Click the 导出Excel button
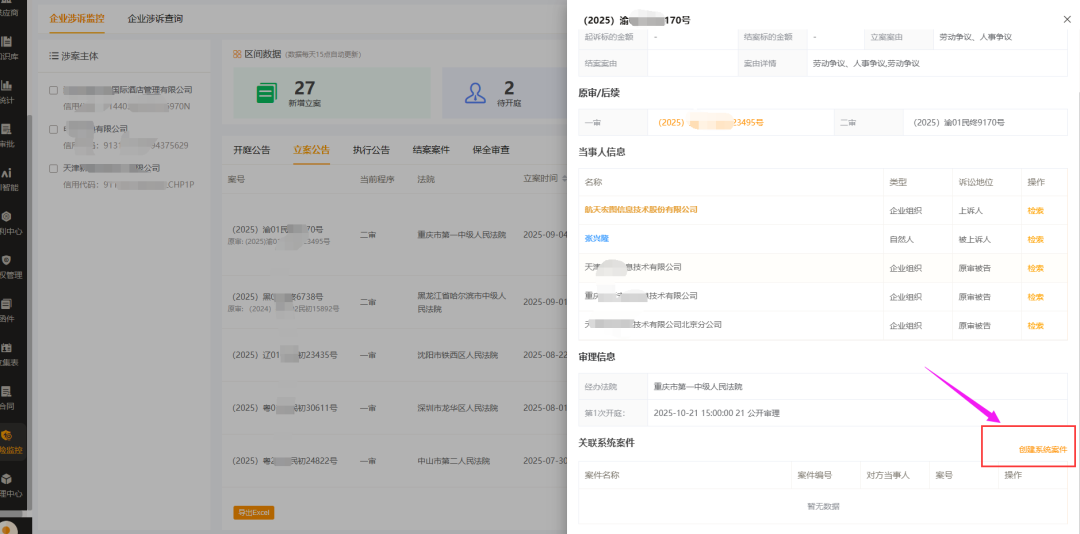The height and width of the screenshot is (534, 1080). tap(253, 513)
